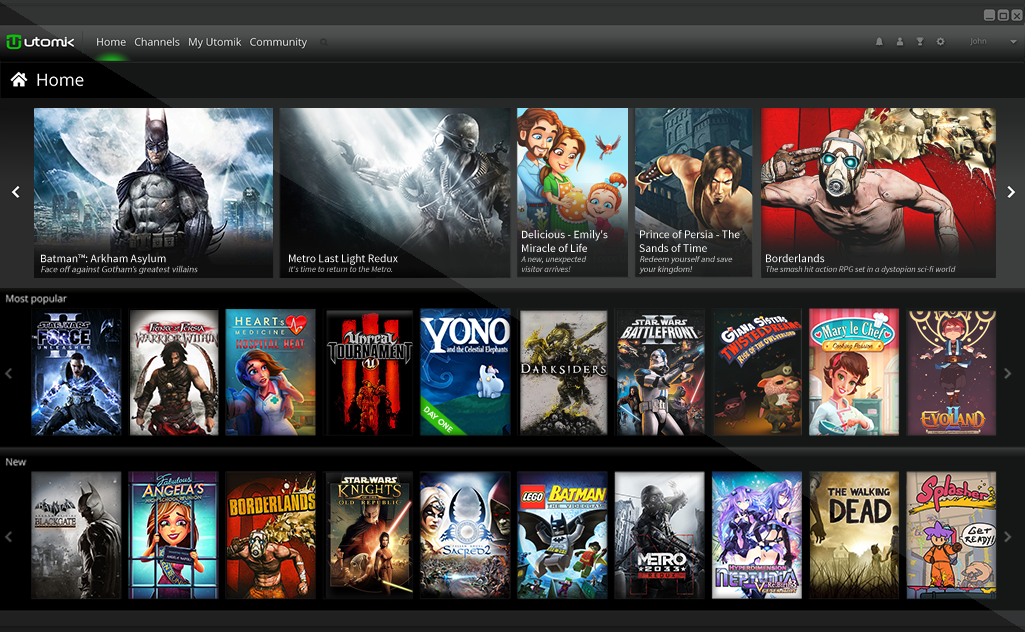Advance featured carousel with right arrow
The height and width of the screenshot is (632, 1025).
pos(1010,192)
